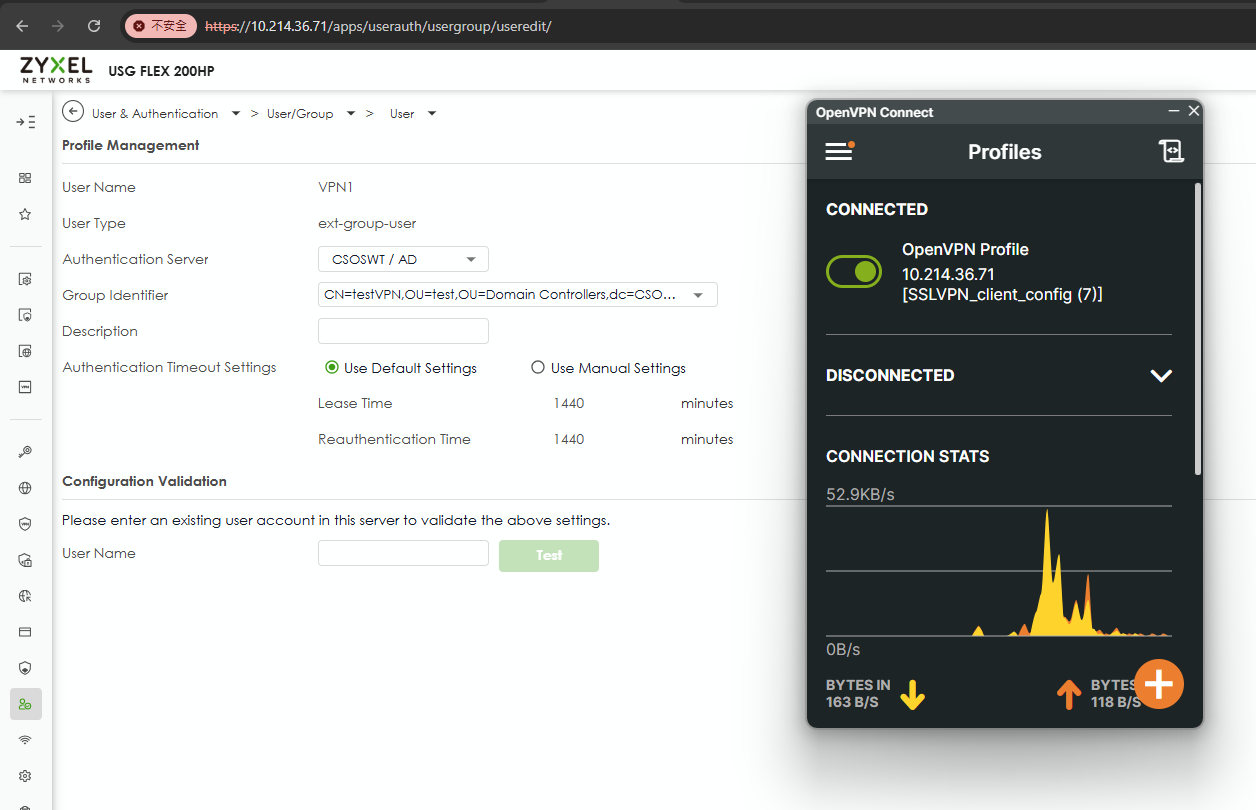
Task: Open the sidebar VPN status box icon
Action: click(25, 387)
